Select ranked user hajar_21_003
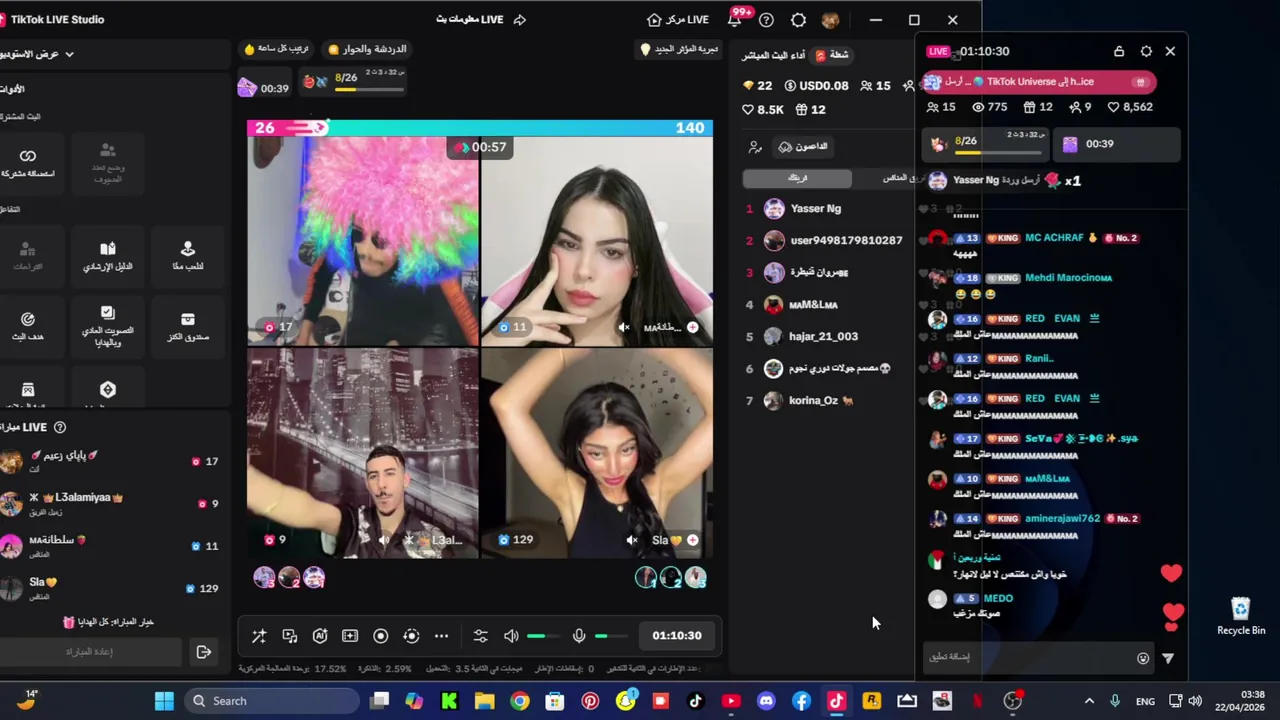 tap(823, 336)
